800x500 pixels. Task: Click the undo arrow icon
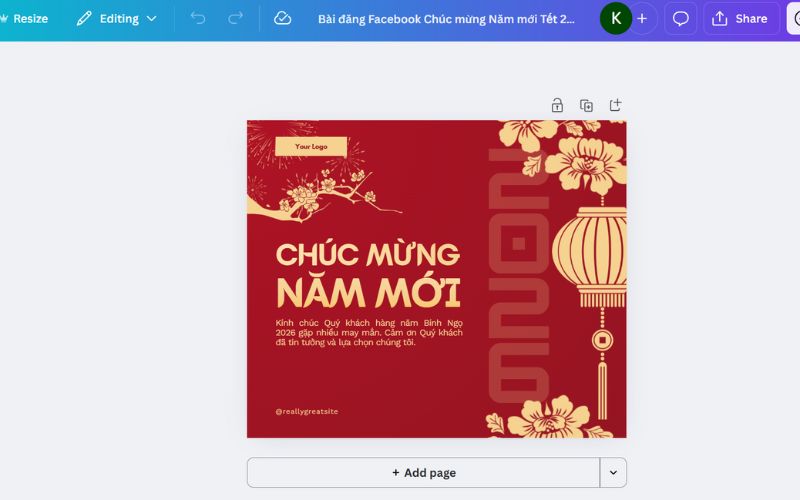coord(198,19)
